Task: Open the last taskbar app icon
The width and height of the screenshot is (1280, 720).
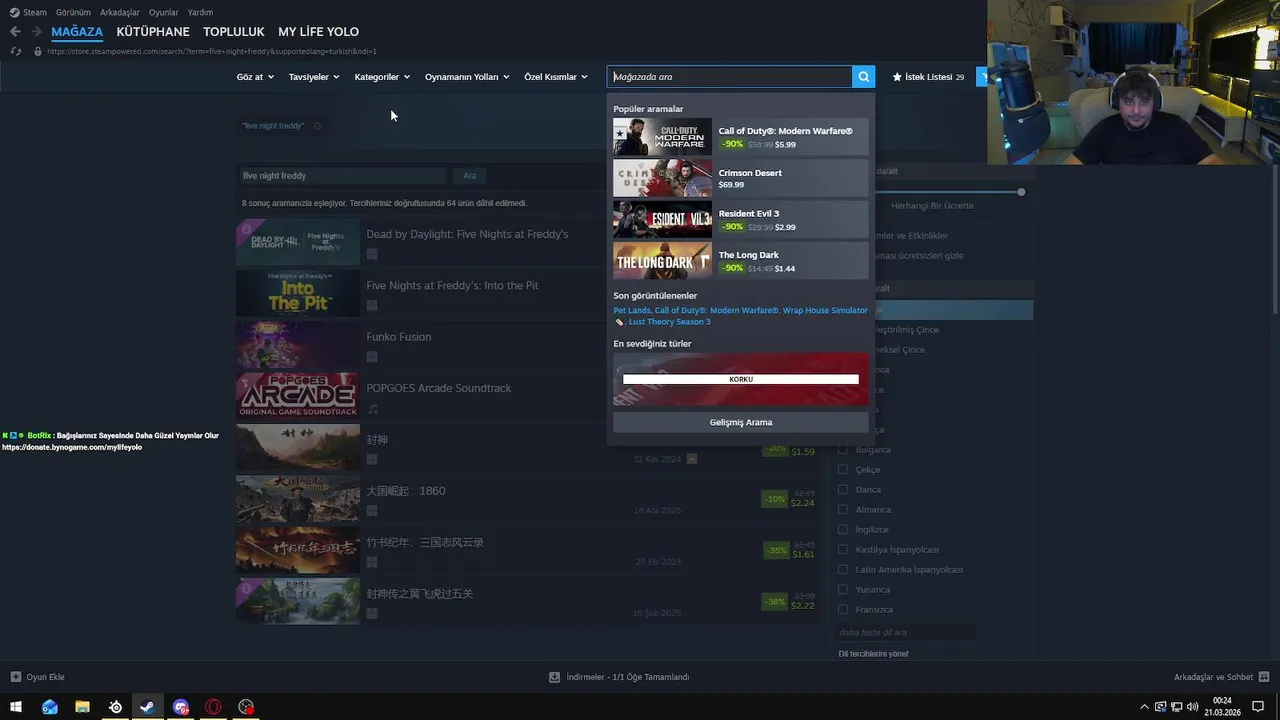Action: coord(246,707)
